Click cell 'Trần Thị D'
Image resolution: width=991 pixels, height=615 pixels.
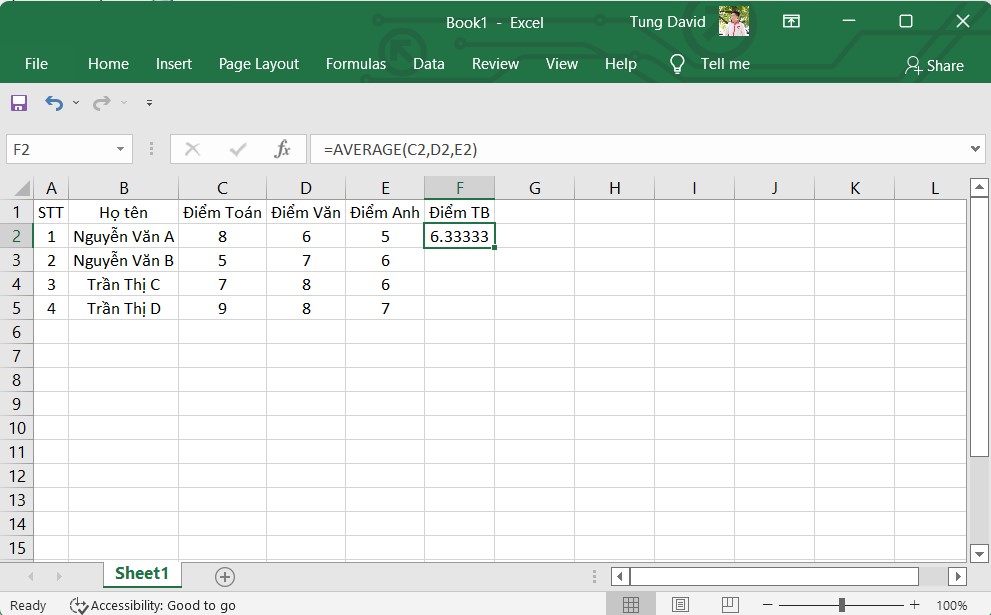tap(124, 308)
